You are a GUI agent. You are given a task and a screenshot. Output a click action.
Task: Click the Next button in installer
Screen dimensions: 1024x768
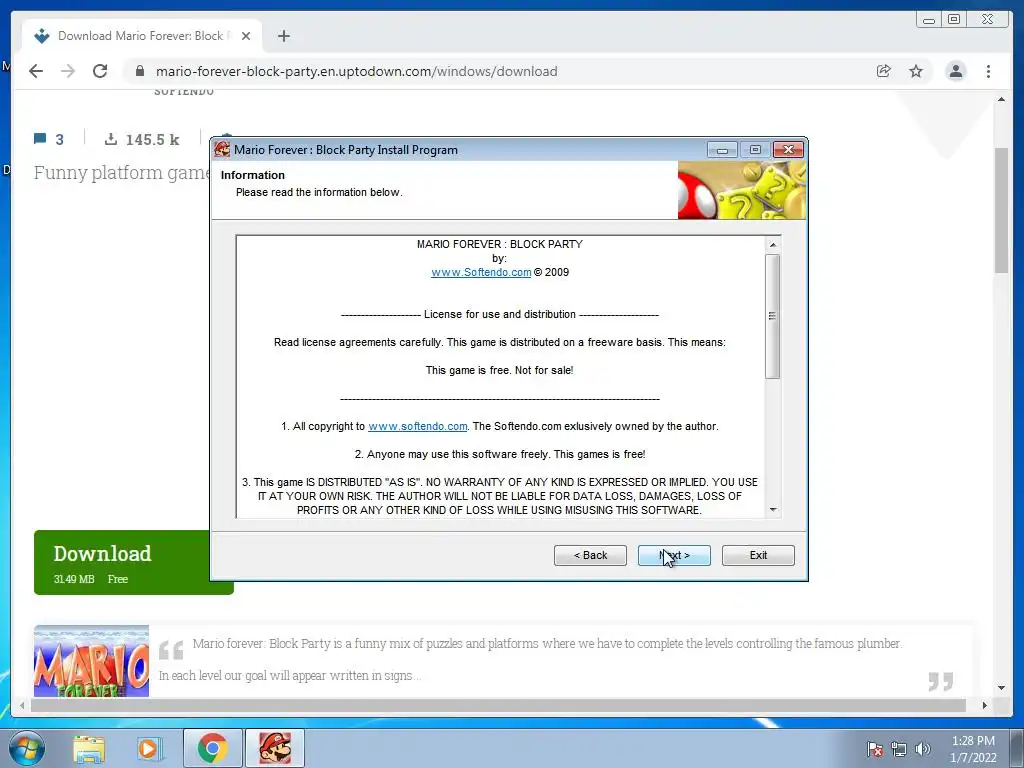pos(674,555)
